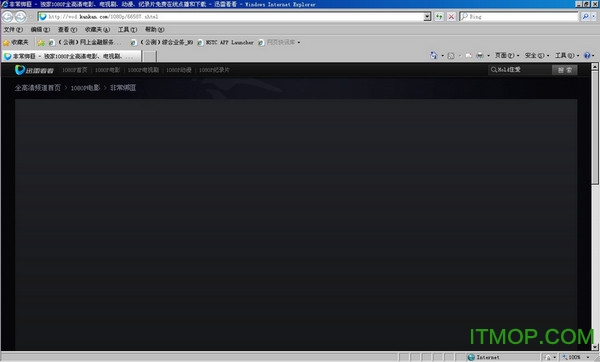Go to the 1080P电视剧 nav link
The width and height of the screenshot is (600, 362).
(x=143, y=70)
